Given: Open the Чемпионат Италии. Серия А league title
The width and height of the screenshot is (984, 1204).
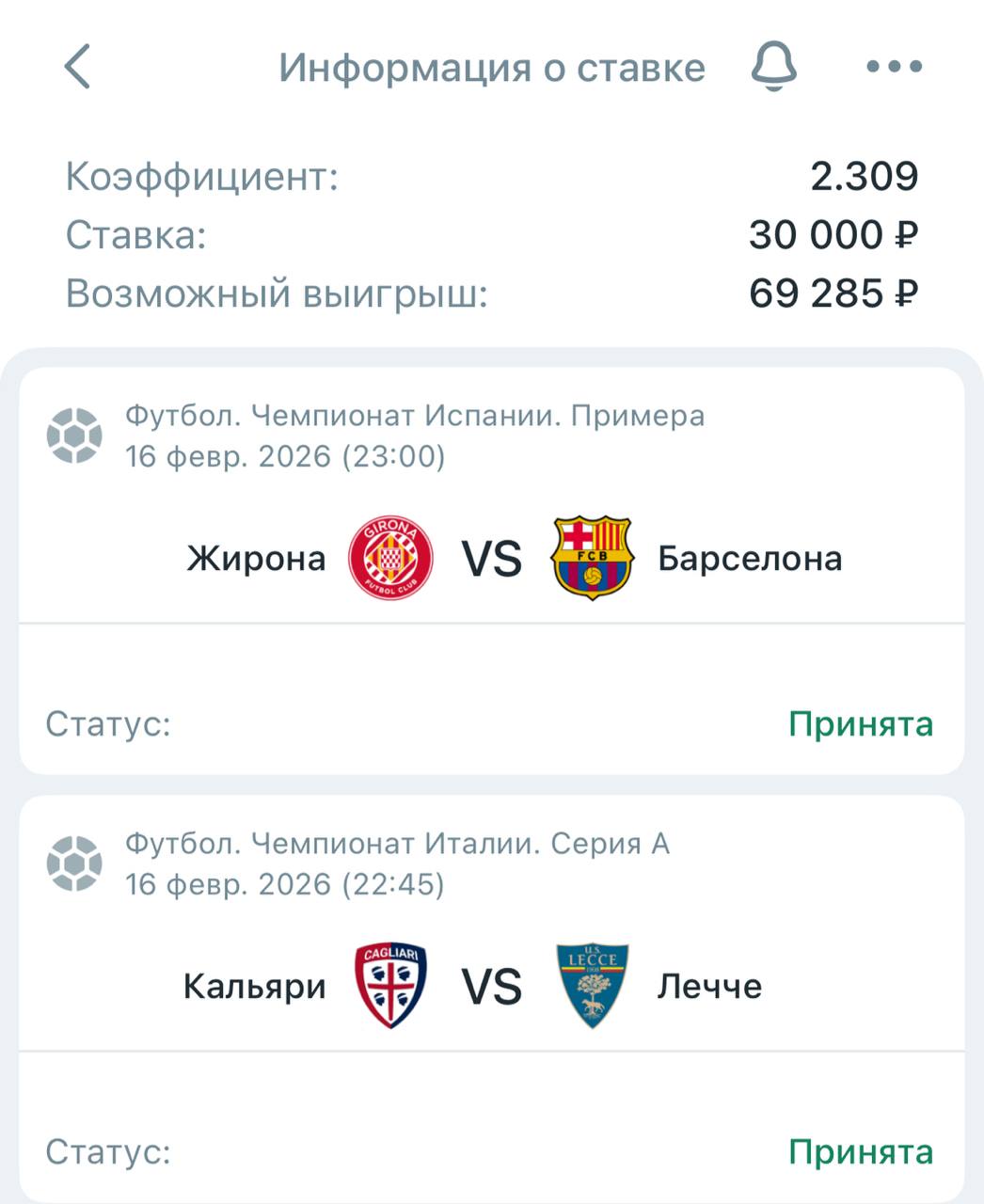Looking at the screenshot, I should (397, 844).
